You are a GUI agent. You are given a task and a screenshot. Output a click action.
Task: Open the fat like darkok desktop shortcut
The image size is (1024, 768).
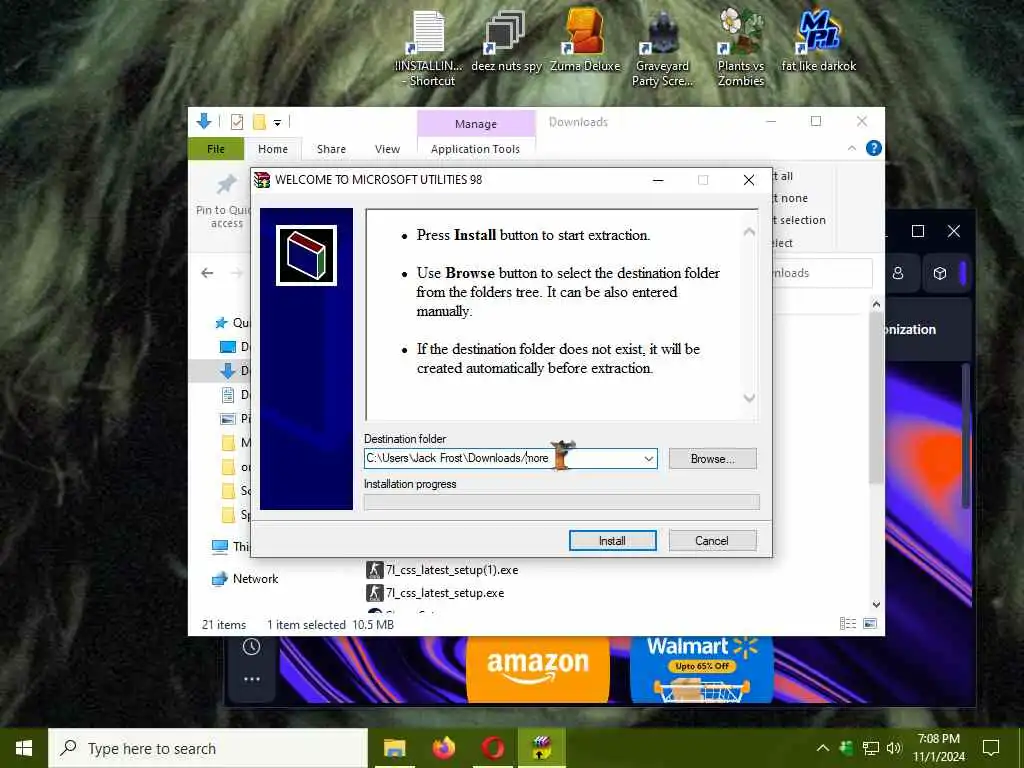click(818, 40)
